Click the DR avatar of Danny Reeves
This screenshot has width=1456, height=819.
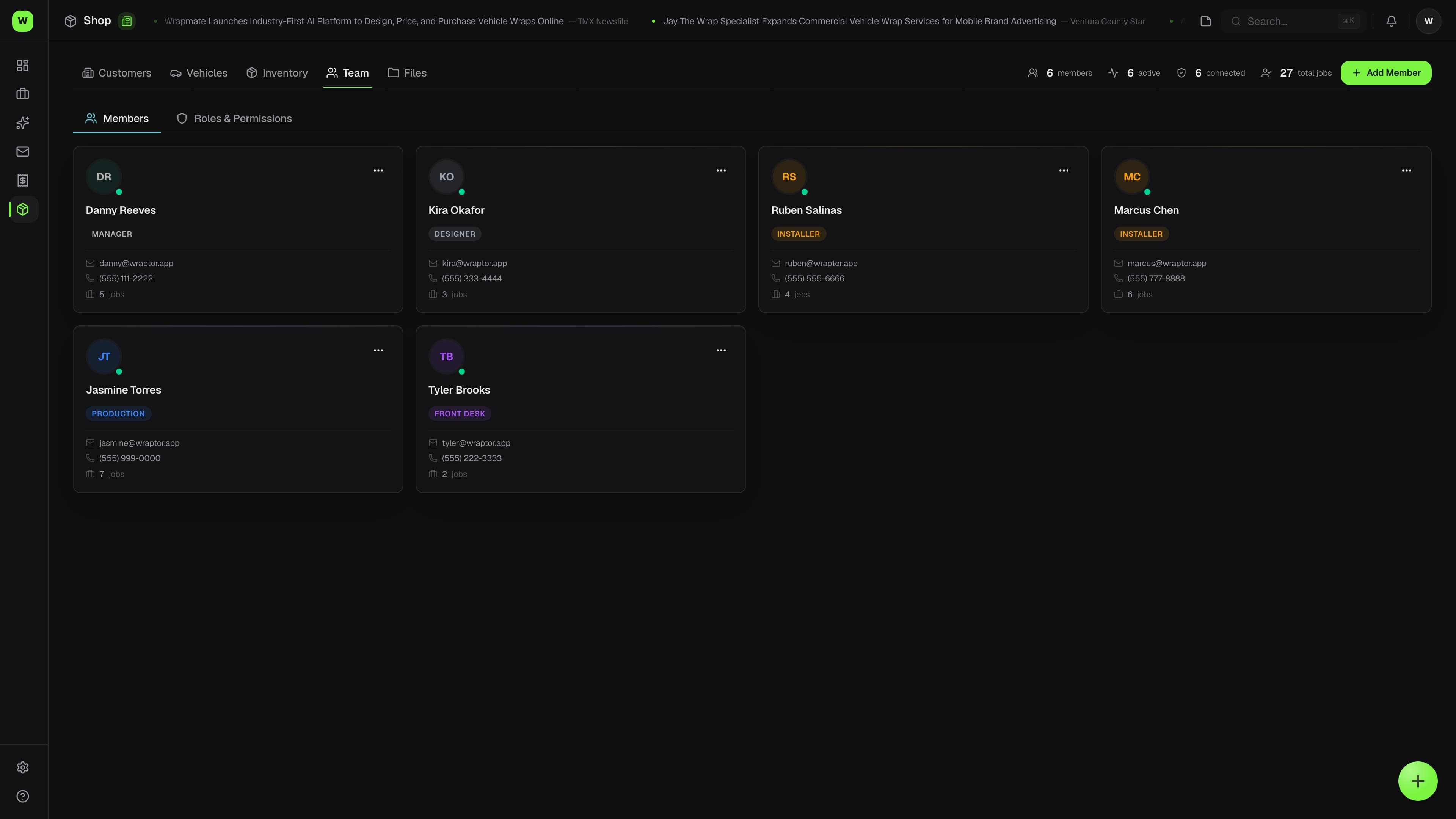tap(104, 177)
